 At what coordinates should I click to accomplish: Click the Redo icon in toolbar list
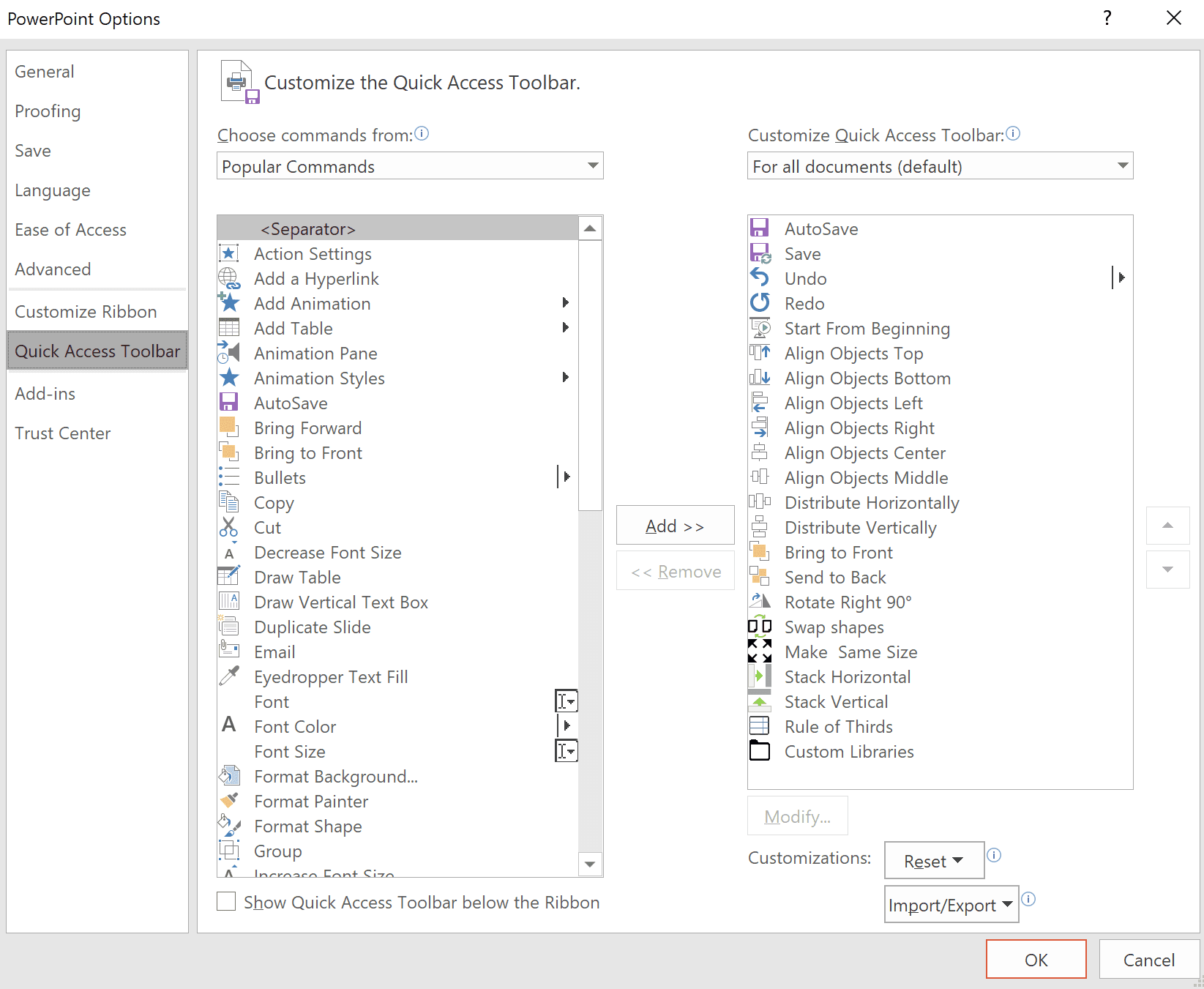pyautogui.click(x=760, y=303)
